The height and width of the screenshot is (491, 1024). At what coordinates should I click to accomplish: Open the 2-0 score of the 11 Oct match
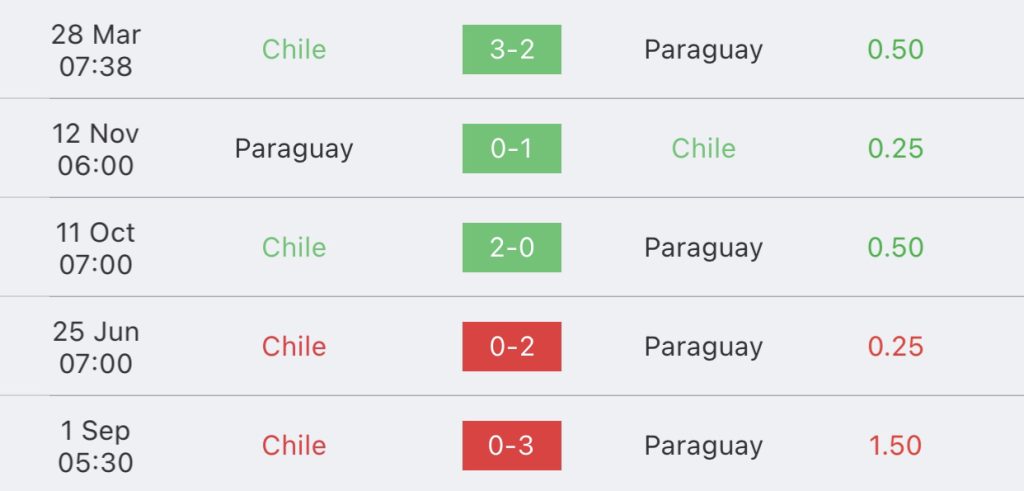[511, 247]
